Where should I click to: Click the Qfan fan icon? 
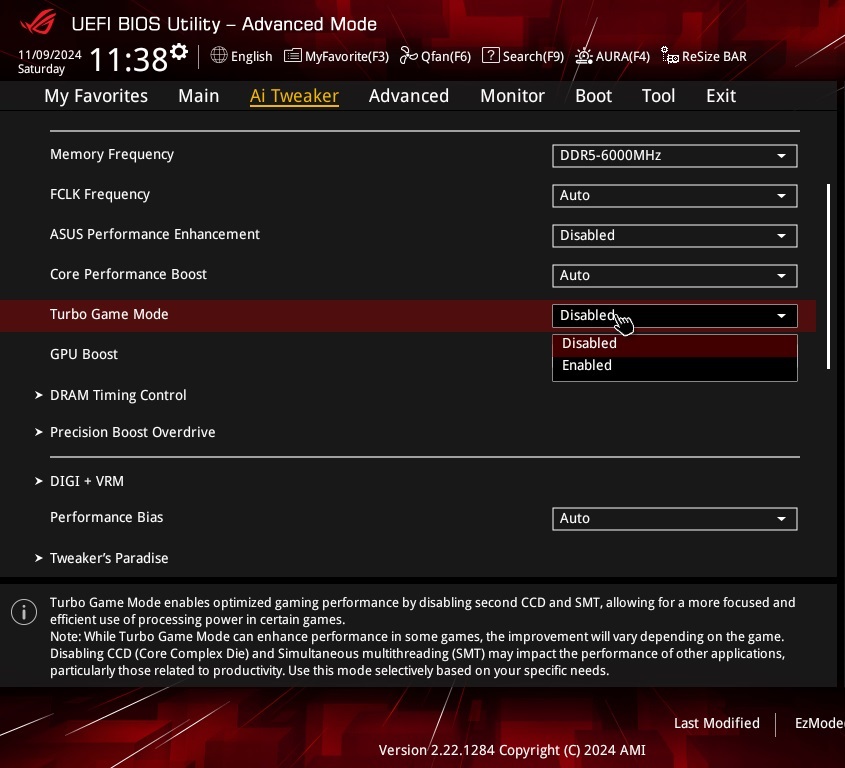(x=408, y=55)
